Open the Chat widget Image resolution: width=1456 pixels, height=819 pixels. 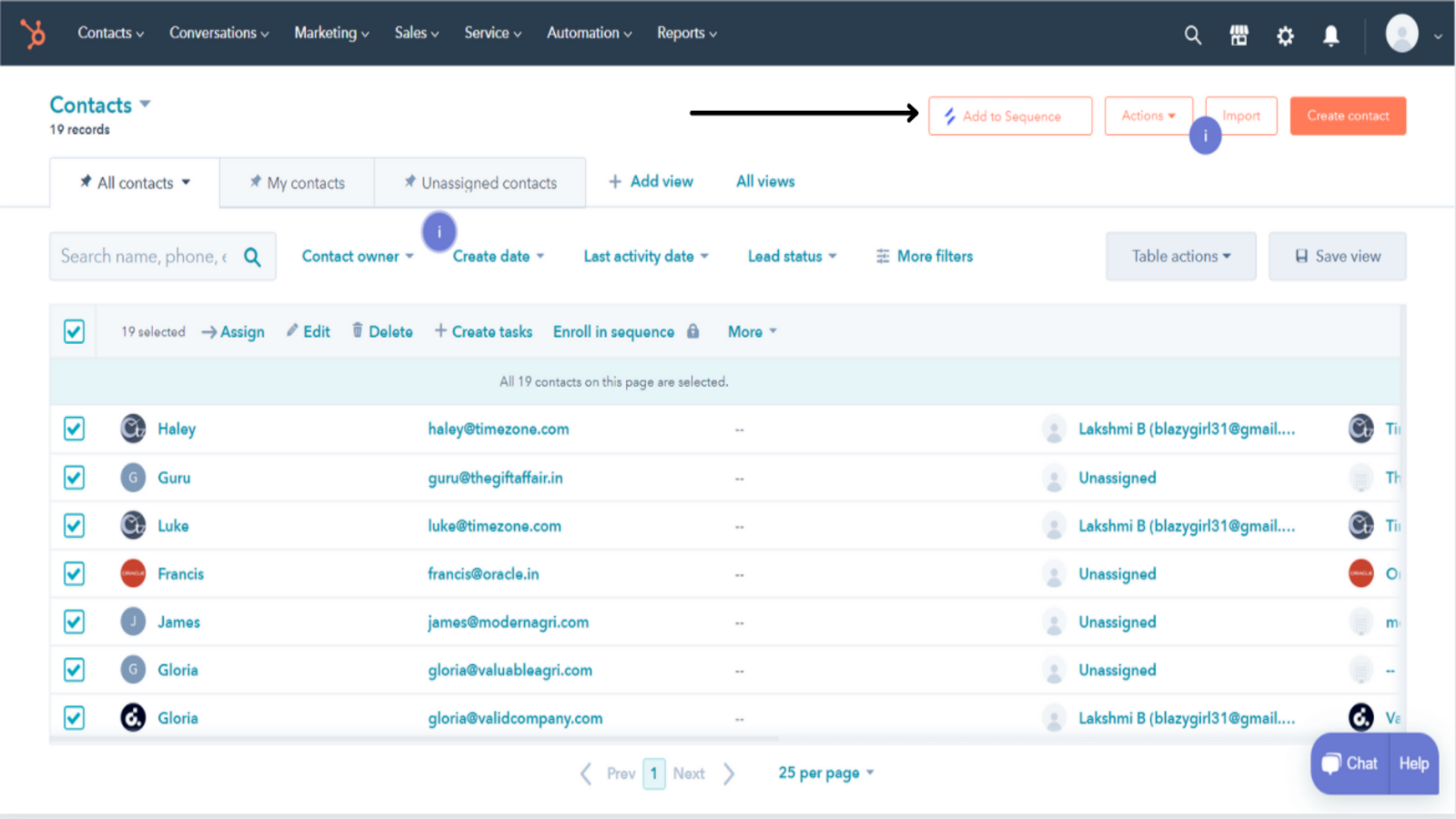[1350, 763]
